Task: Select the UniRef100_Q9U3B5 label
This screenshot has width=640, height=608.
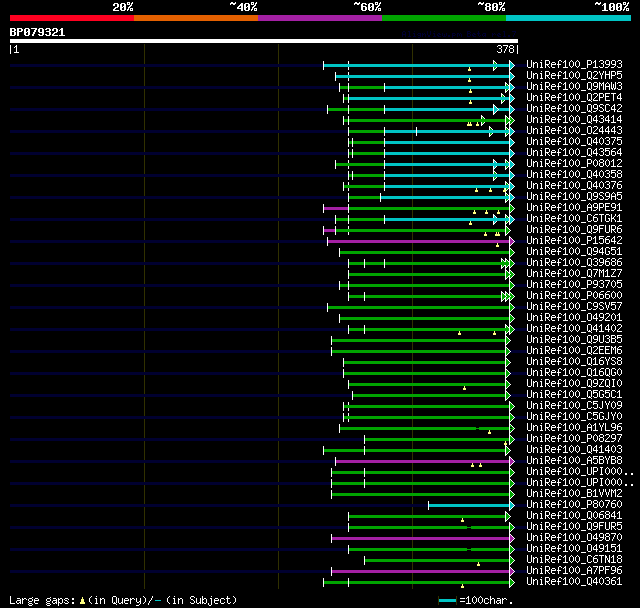Action: 574,340
